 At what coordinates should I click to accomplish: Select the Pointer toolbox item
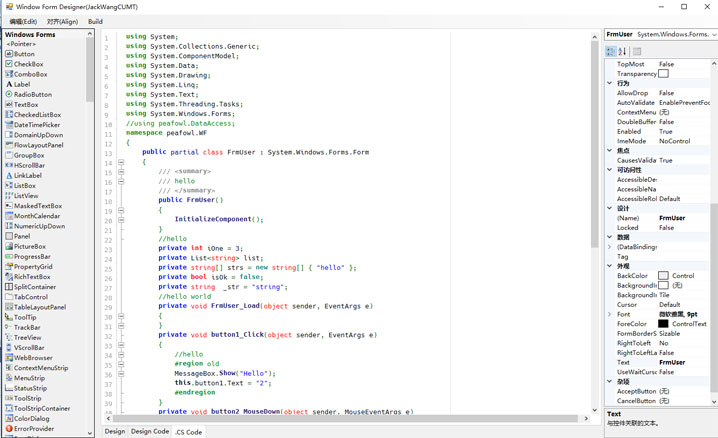(21, 44)
